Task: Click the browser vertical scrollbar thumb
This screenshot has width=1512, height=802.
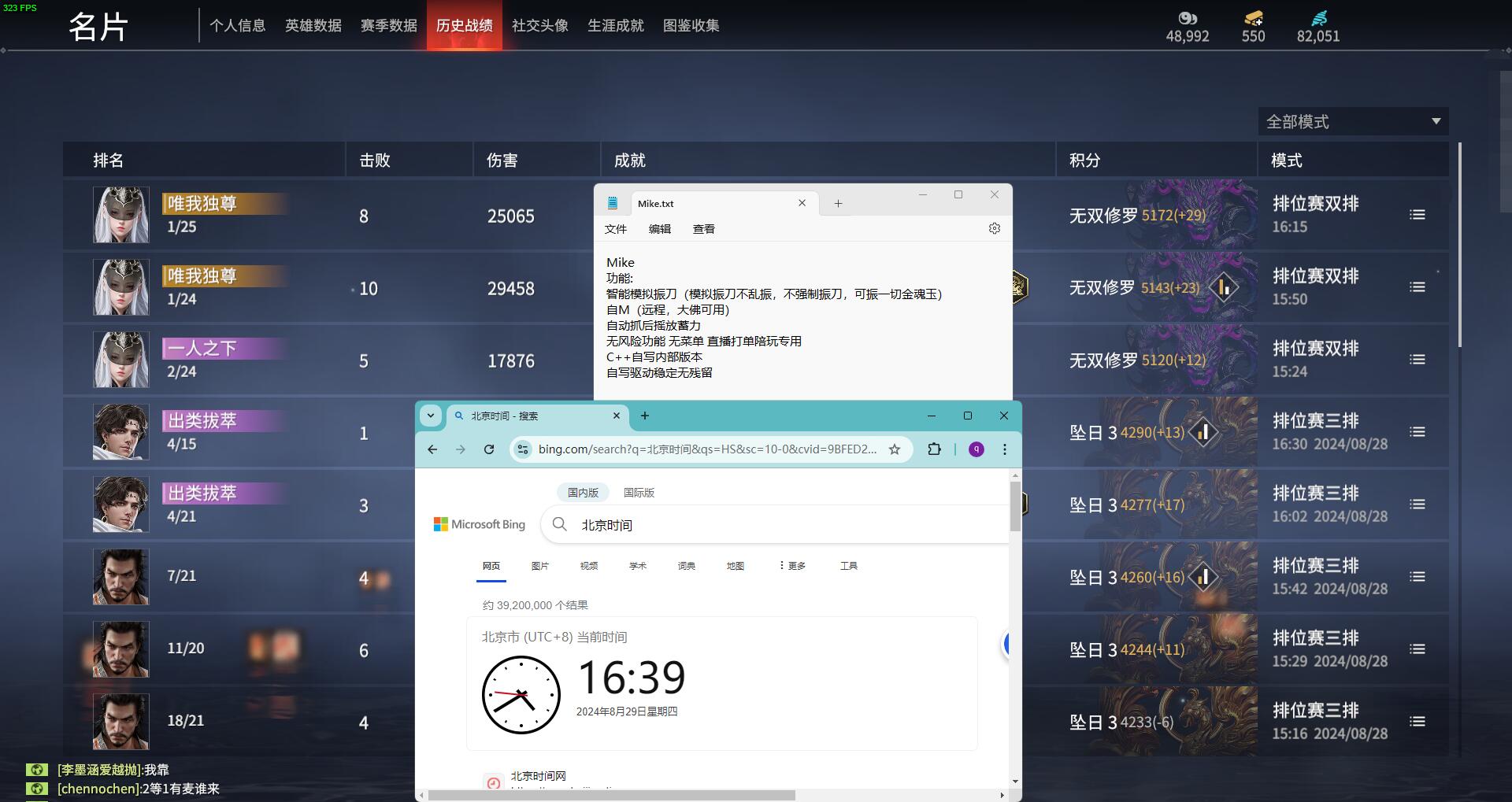Action: coord(1015,507)
